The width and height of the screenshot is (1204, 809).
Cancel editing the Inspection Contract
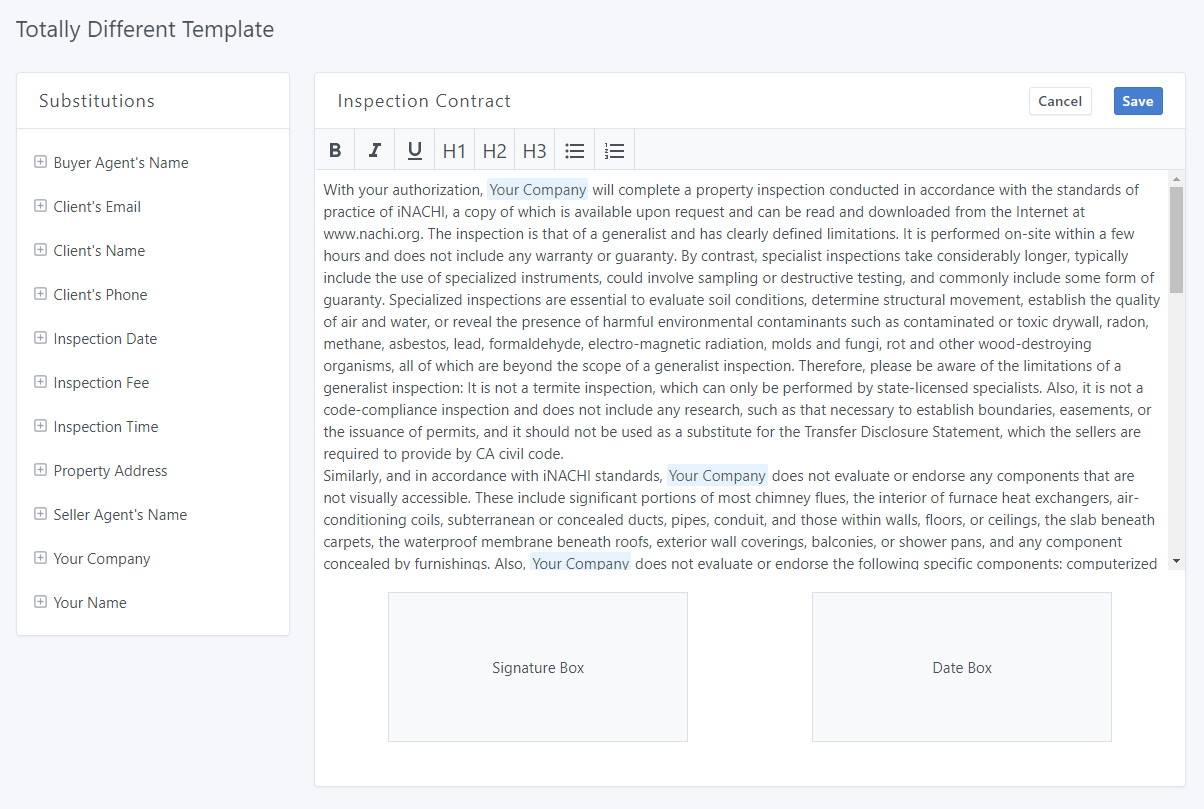coord(1060,101)
